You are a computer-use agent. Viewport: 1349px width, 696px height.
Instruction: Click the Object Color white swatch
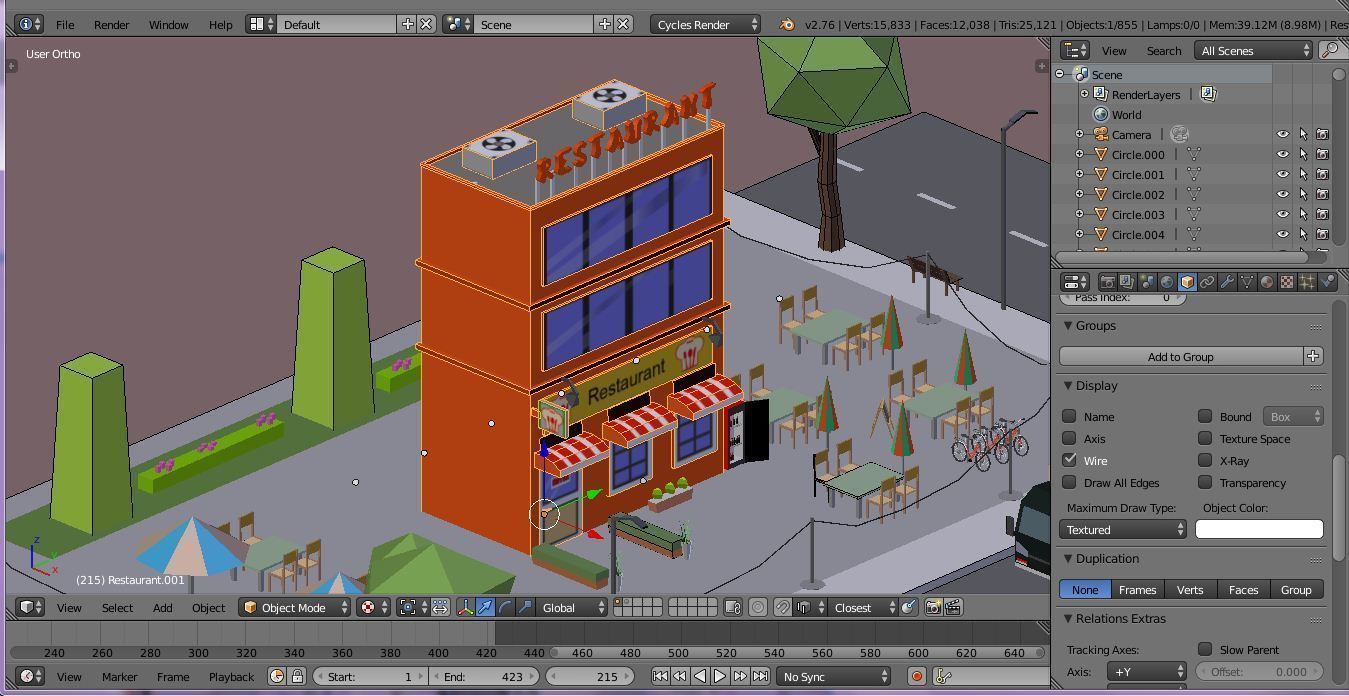click(x=1259, y=529)
